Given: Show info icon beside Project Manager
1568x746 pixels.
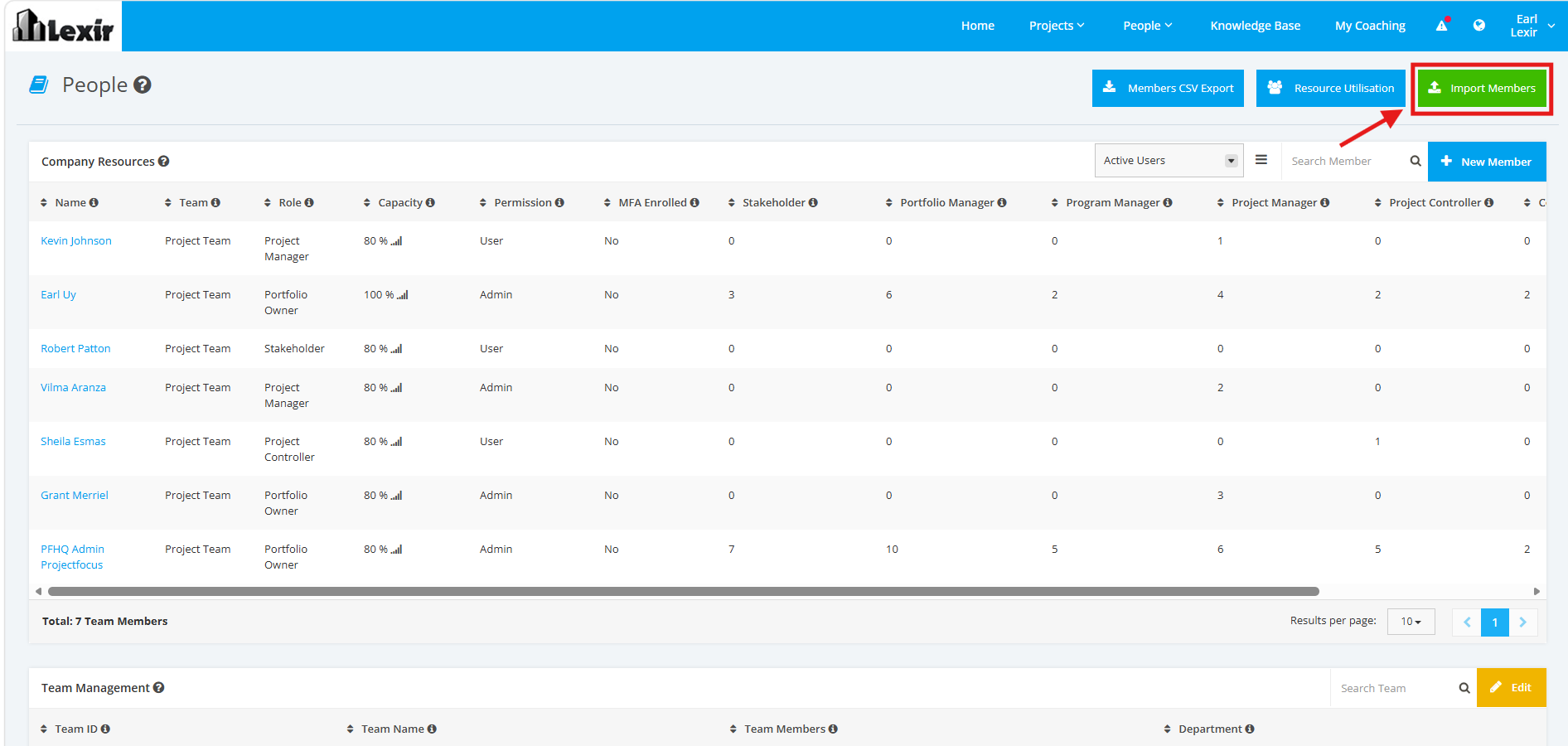Looking at the screenshot, I should click(1325, 203).
